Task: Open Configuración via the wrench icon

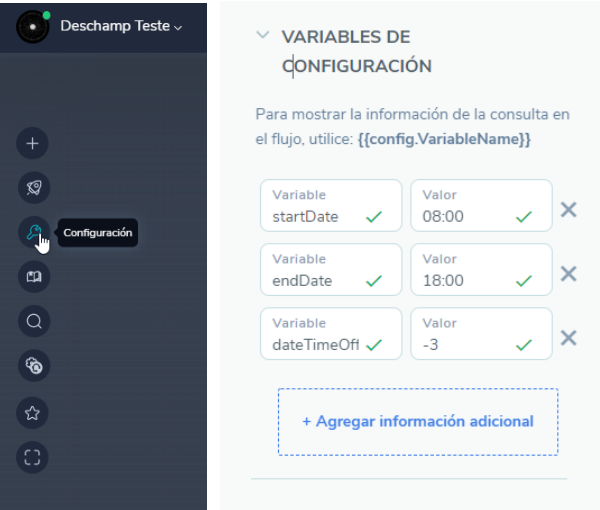Action: (33, 233)
